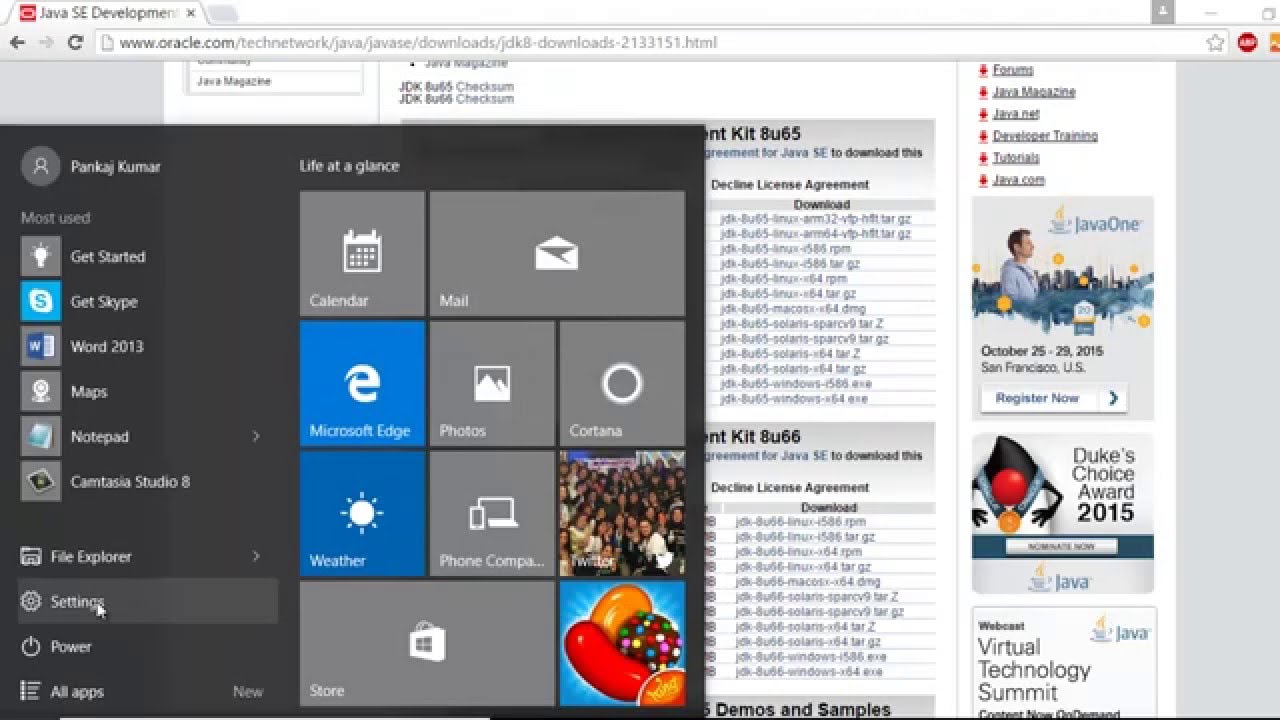
Task: Launch Notepad from Most used list
Action: 148,436
